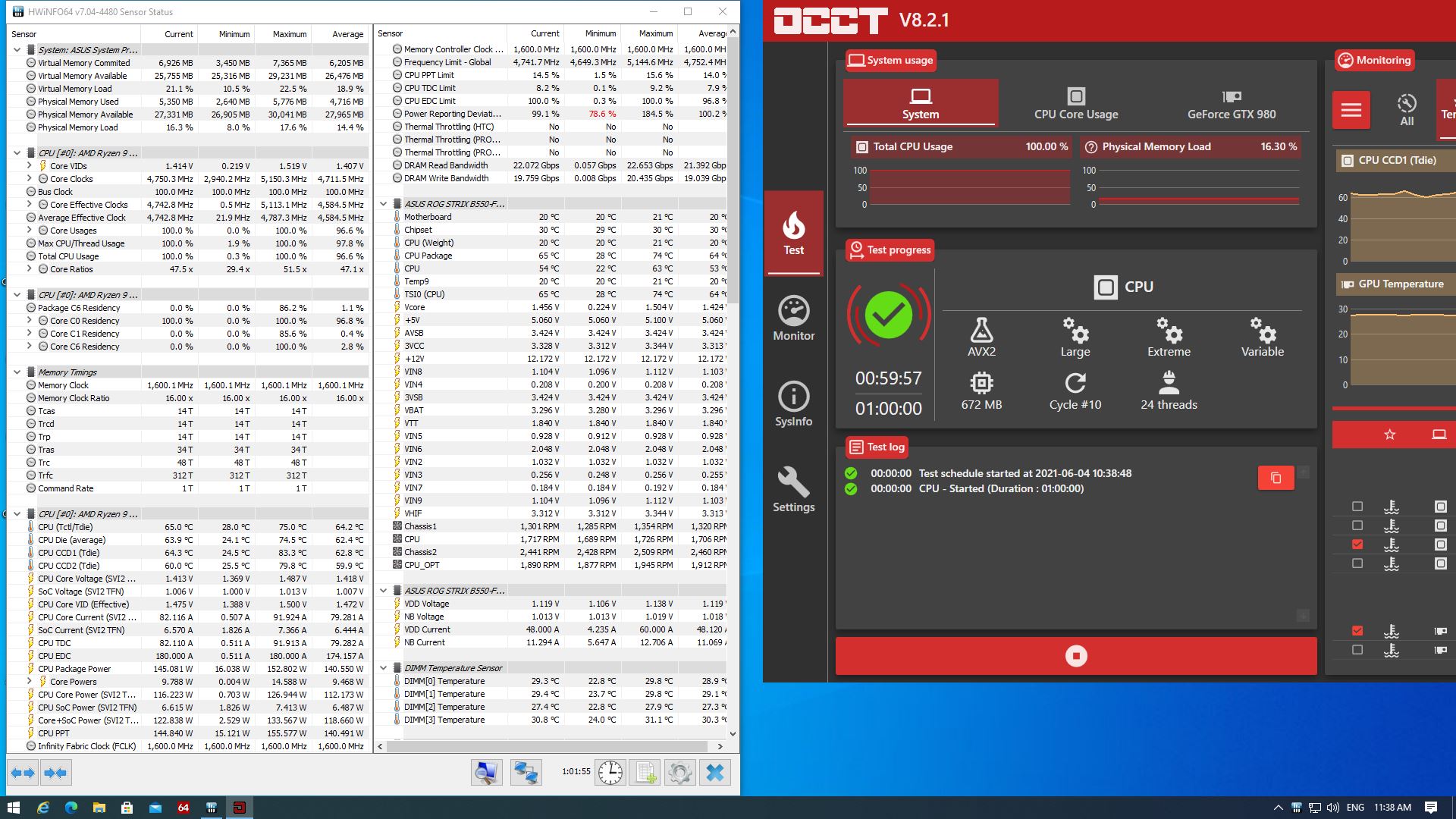Click the AVX2 instruction set flask icon

tap(981, 331)
